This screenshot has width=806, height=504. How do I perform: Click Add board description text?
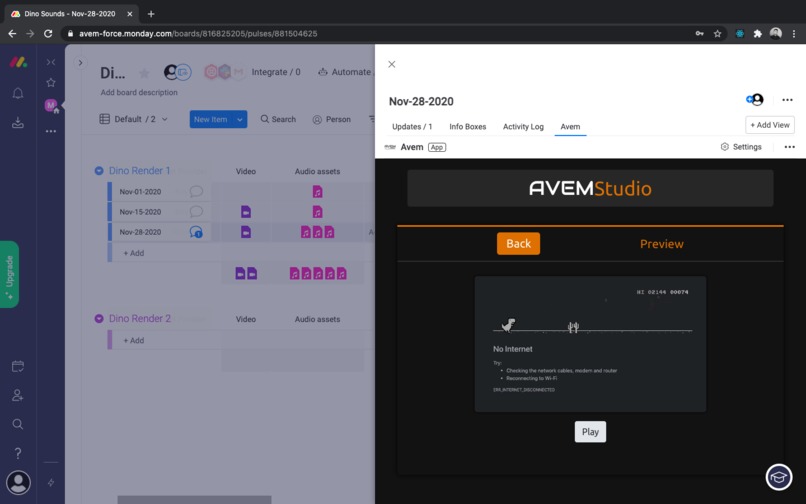(x=139, y=93)
